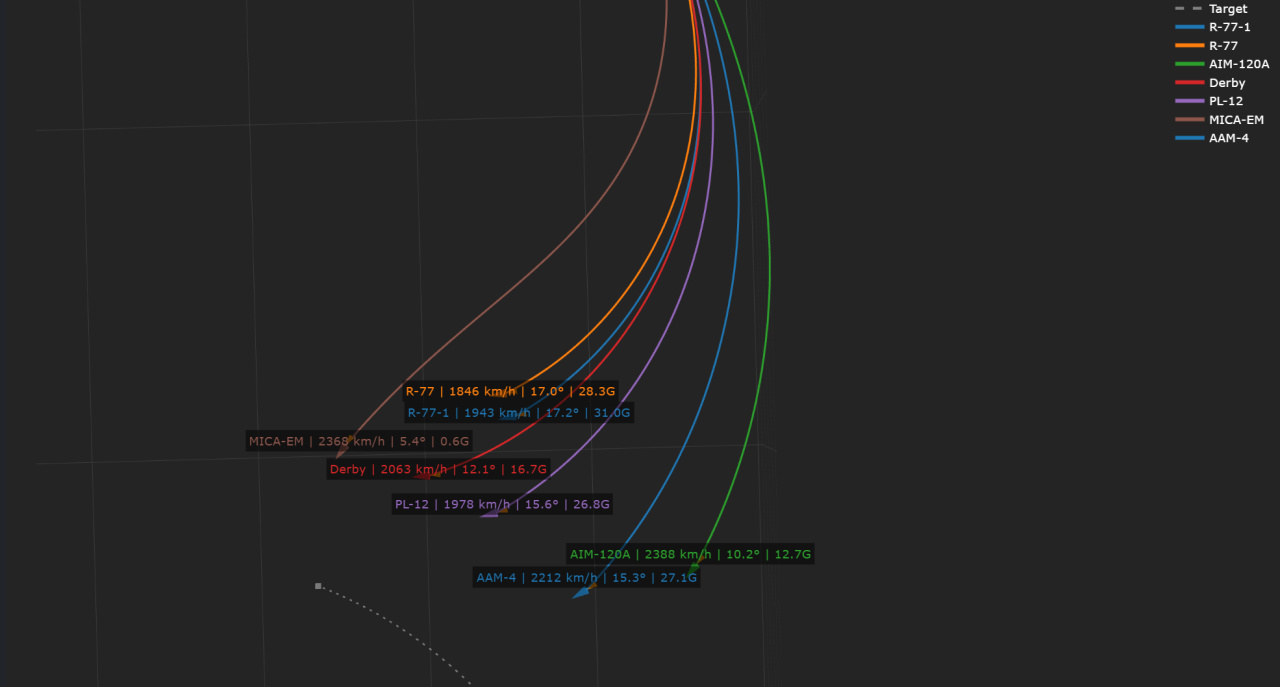Click the green AIM-120A missile arrowhead

point(693,568)
